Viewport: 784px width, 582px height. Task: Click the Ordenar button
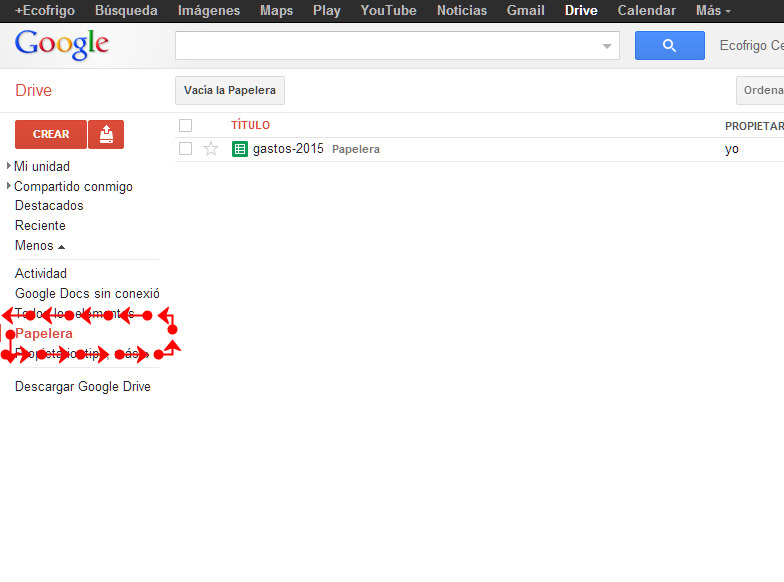[x=760, y=90]
